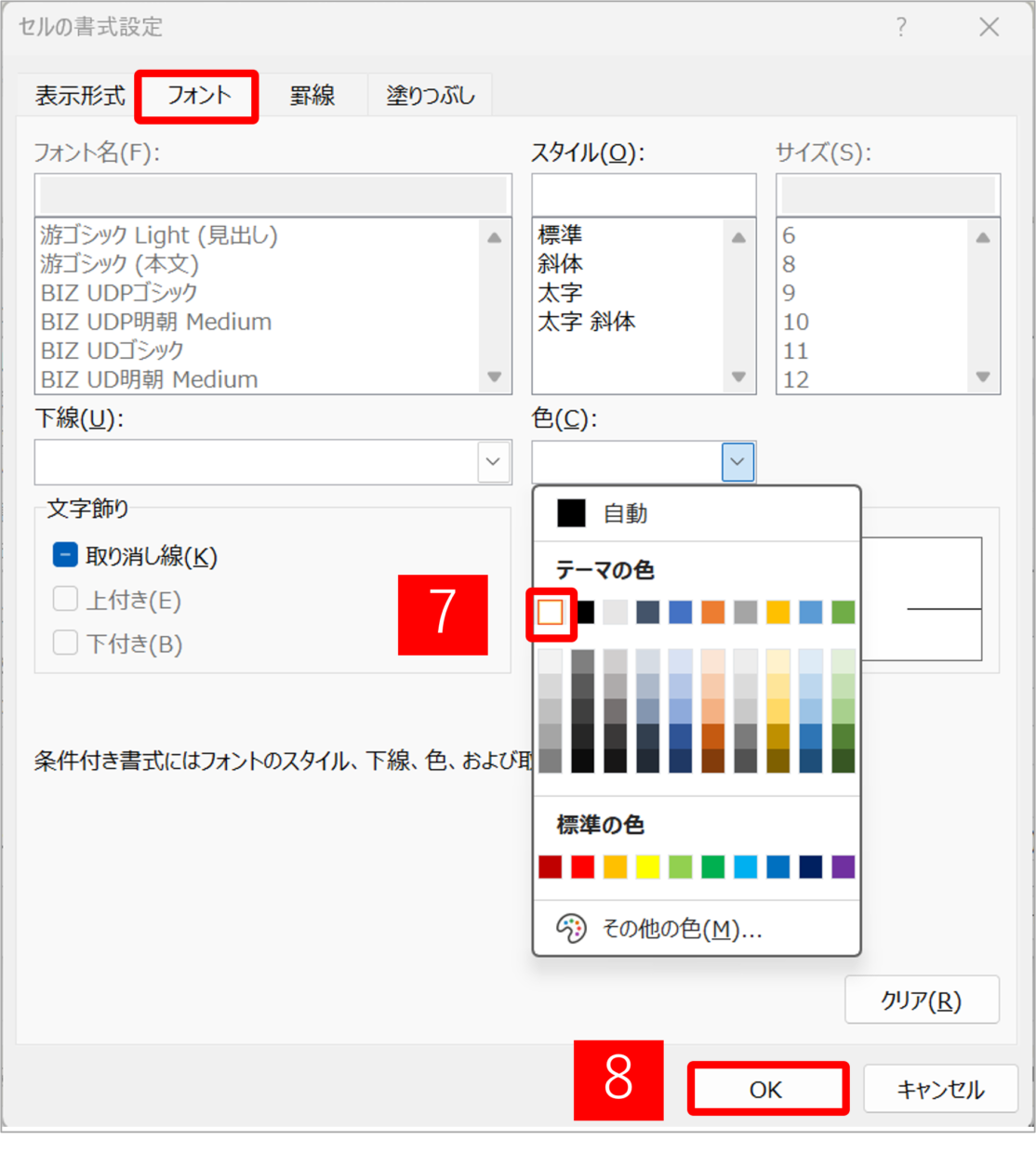Click font list scroll down arrow
This screenshot has height=1153, width=1036.
tap(495, 377)
